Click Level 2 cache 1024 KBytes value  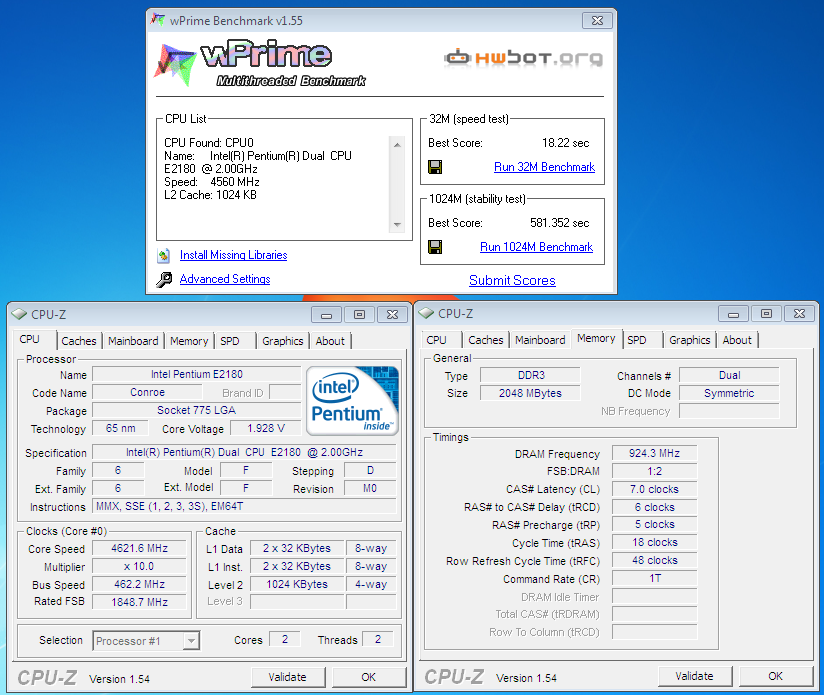click(x=297, y=584)
